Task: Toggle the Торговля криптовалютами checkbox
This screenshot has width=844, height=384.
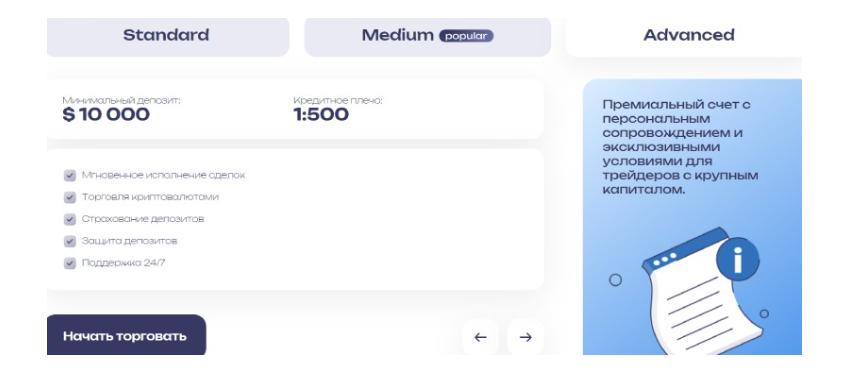Action: (70, 198)
